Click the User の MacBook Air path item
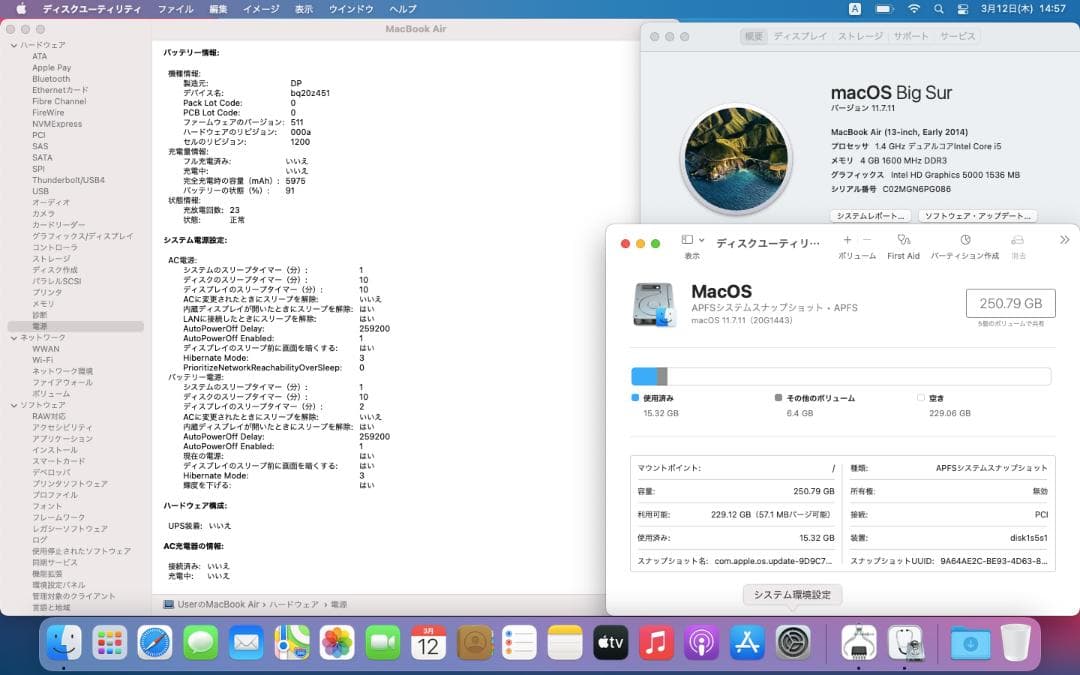 [211, 604]
